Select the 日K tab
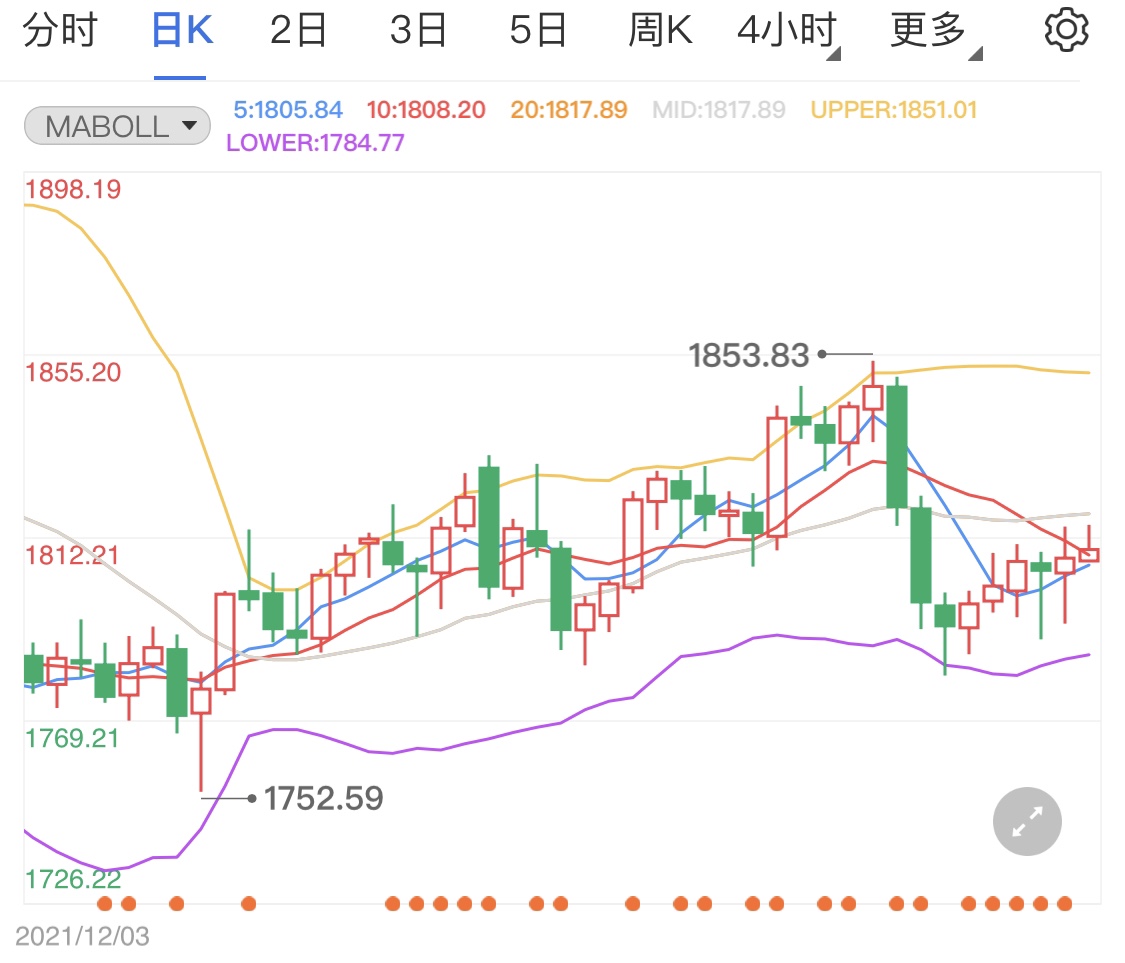1125x963 pixels. click(x=182, y=30)
